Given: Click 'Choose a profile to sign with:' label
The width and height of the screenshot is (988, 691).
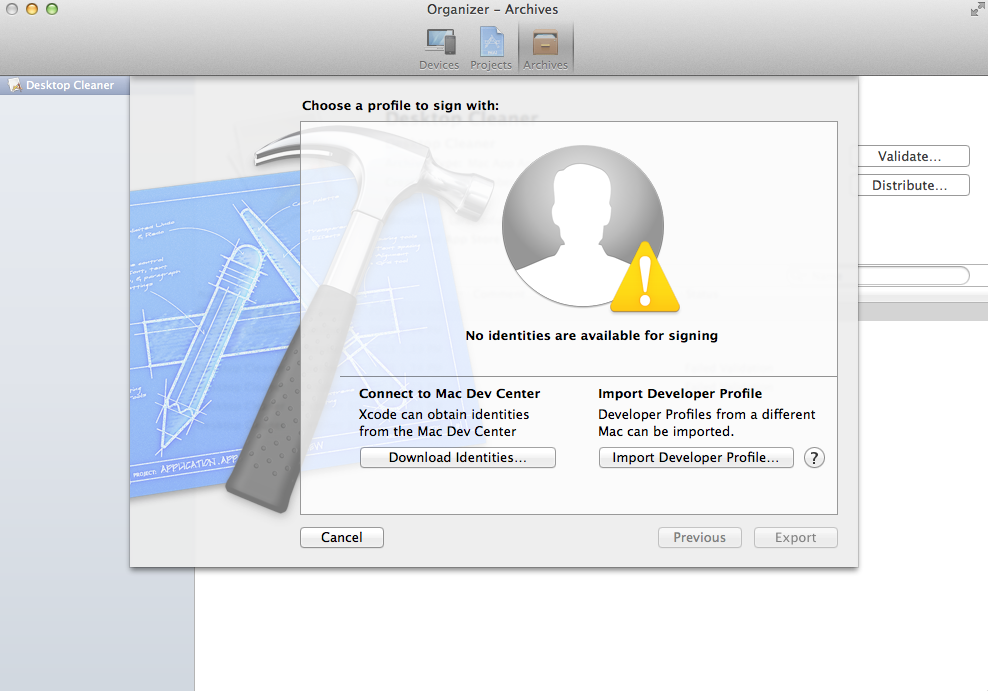Looking at the screenshot, I should pos(400,106).
